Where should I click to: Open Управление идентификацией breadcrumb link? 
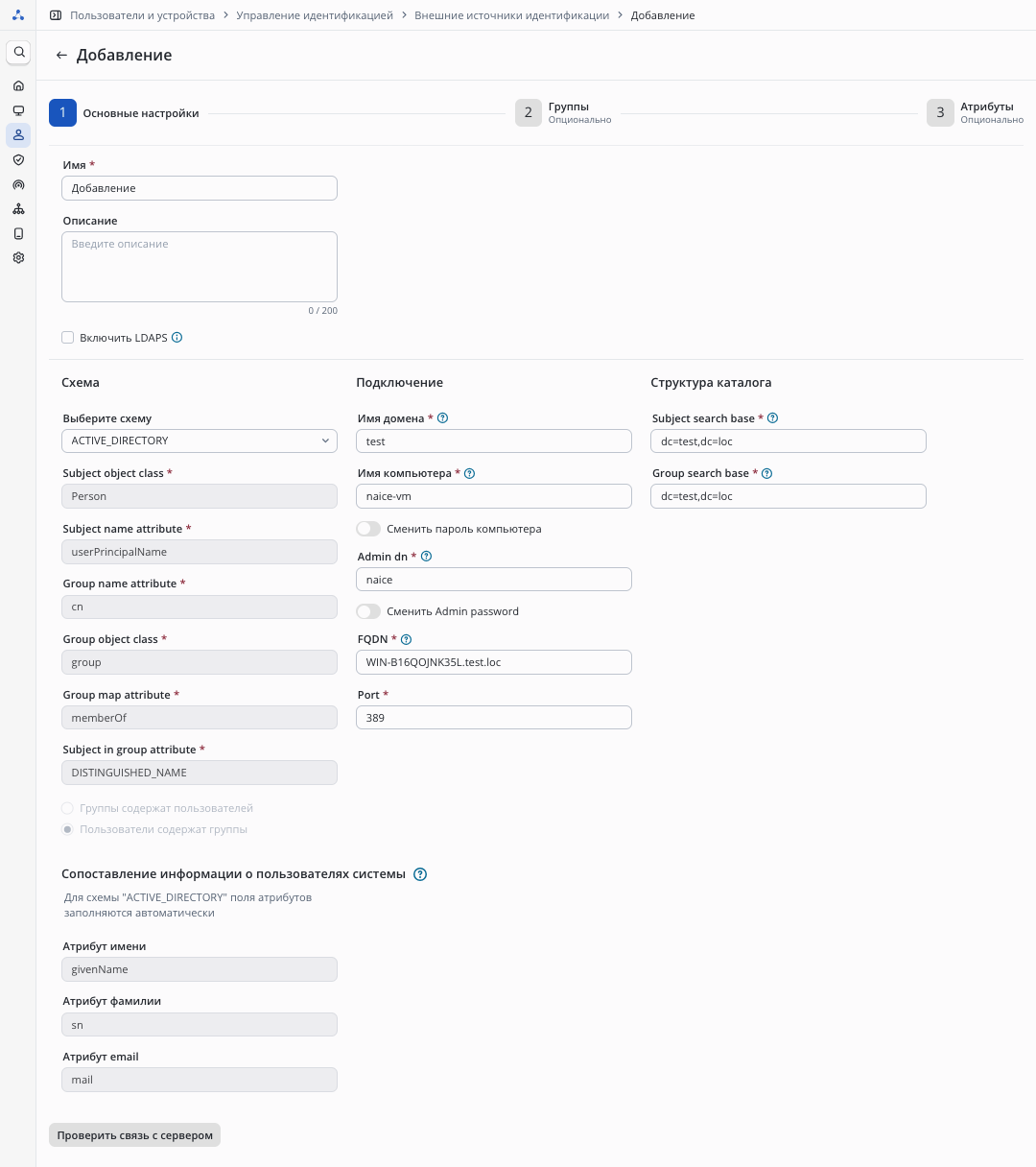click(x=315, y=15)
